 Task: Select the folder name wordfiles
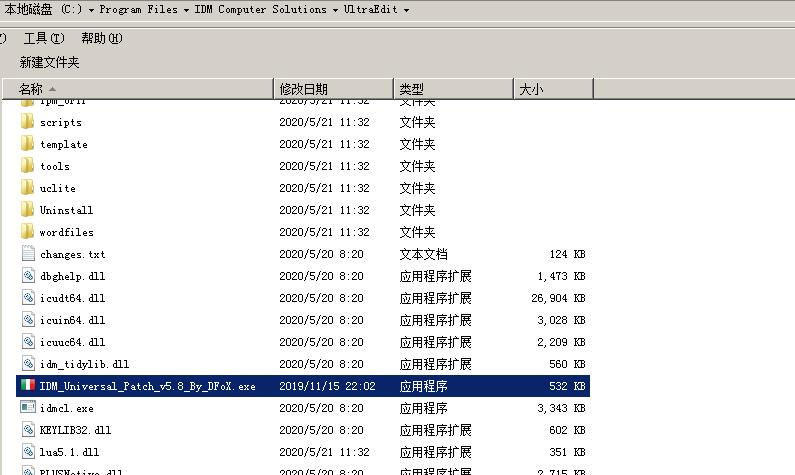pos(66,232)
